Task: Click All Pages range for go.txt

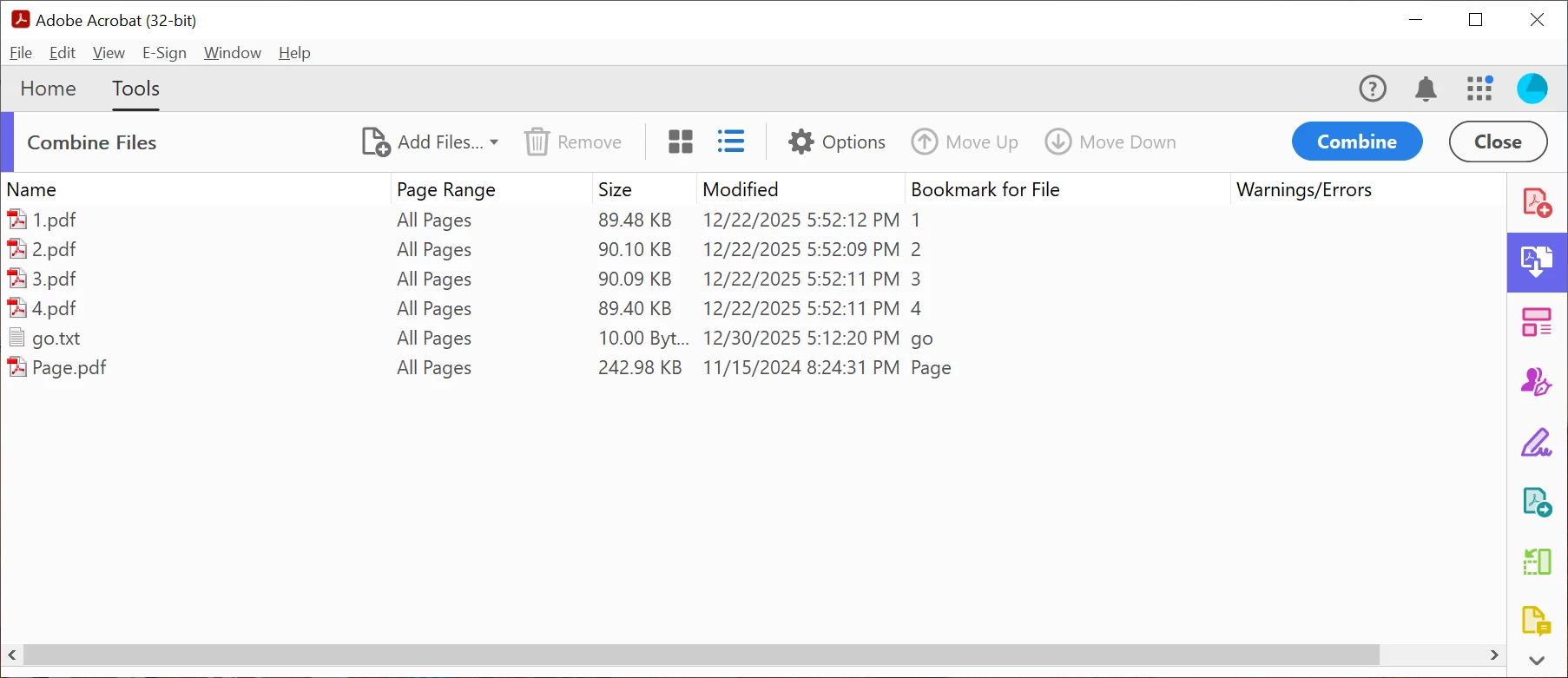Action: tap(434, 339)
